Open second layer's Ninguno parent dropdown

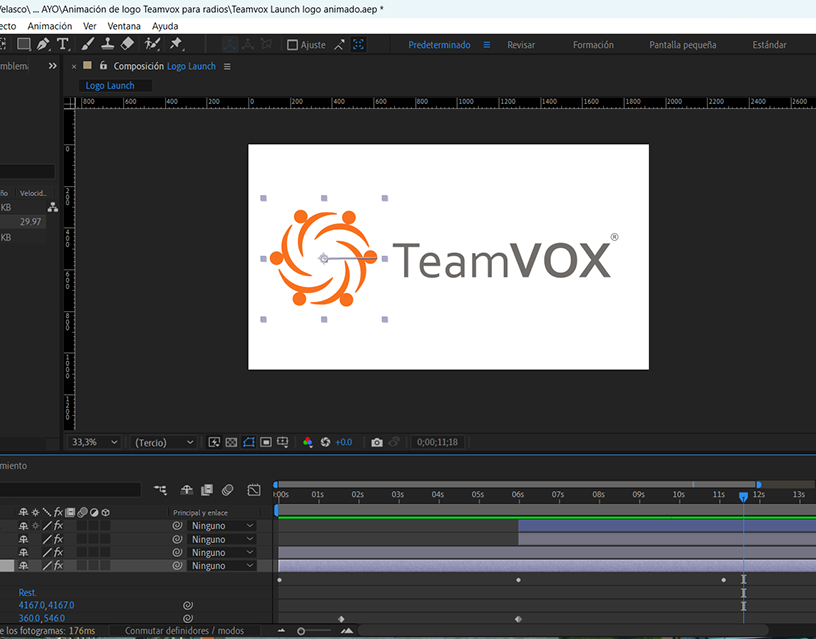pyautogui.click(x=222, y=540)
